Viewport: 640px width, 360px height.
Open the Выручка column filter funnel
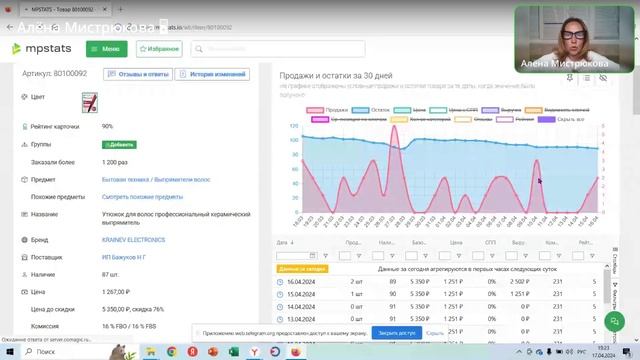click(526, 256)
